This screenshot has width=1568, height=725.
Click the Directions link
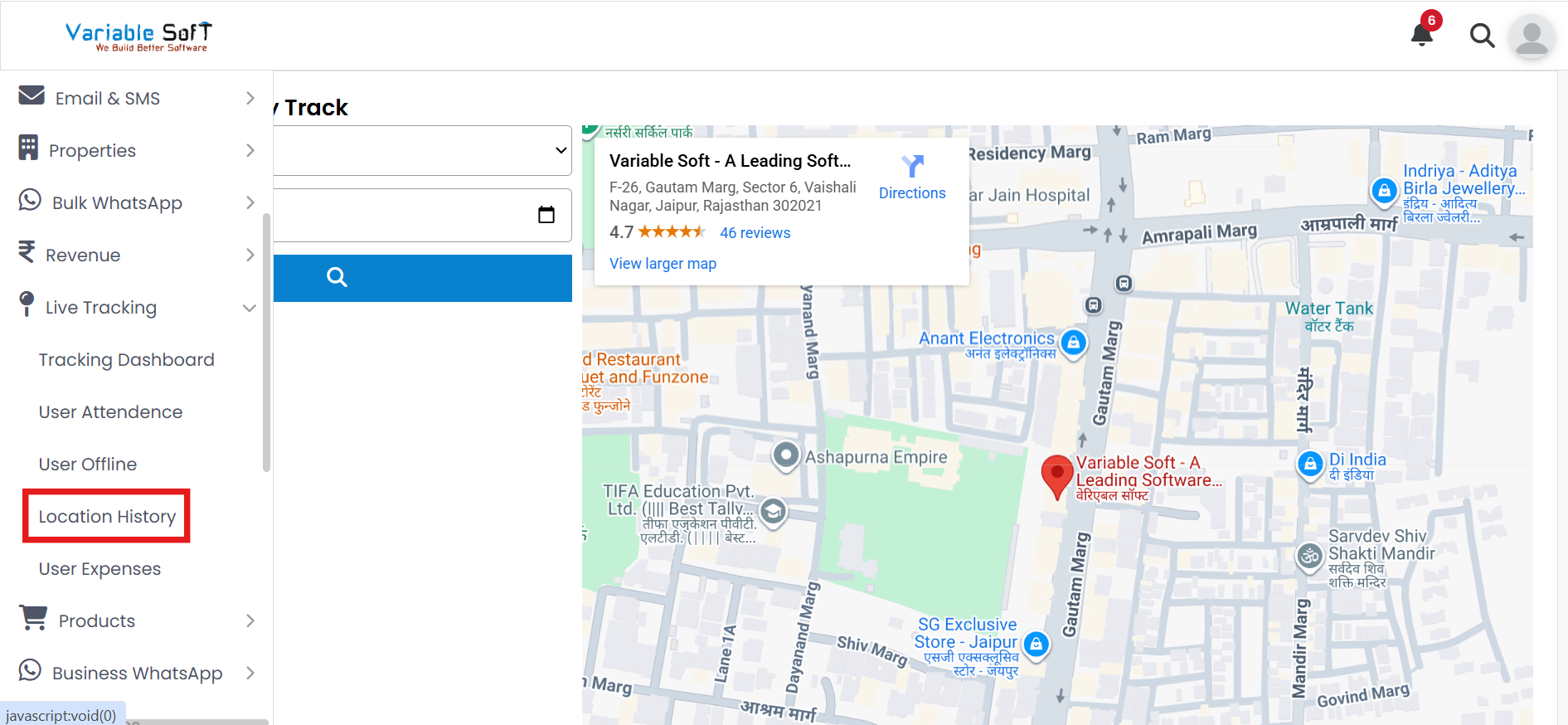pyautogui.click(x=912, y=193)
